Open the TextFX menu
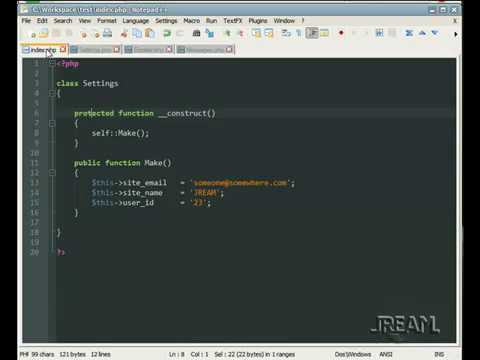480x360 pixels. 233,21
